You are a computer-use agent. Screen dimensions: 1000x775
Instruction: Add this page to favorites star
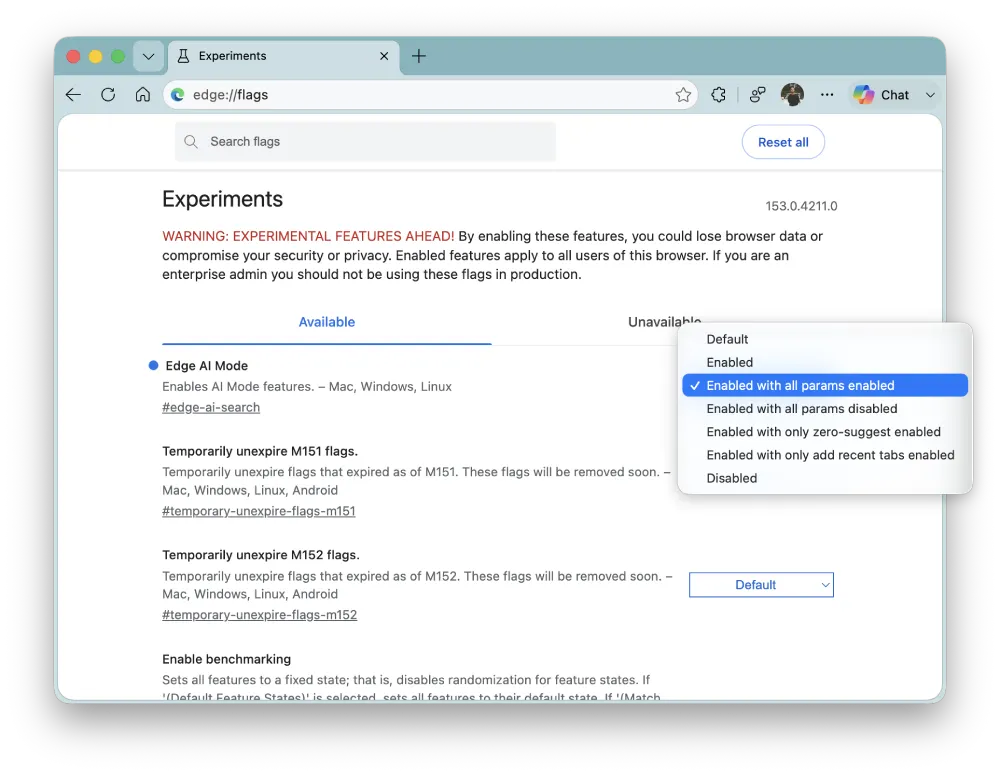pos(683,95)
